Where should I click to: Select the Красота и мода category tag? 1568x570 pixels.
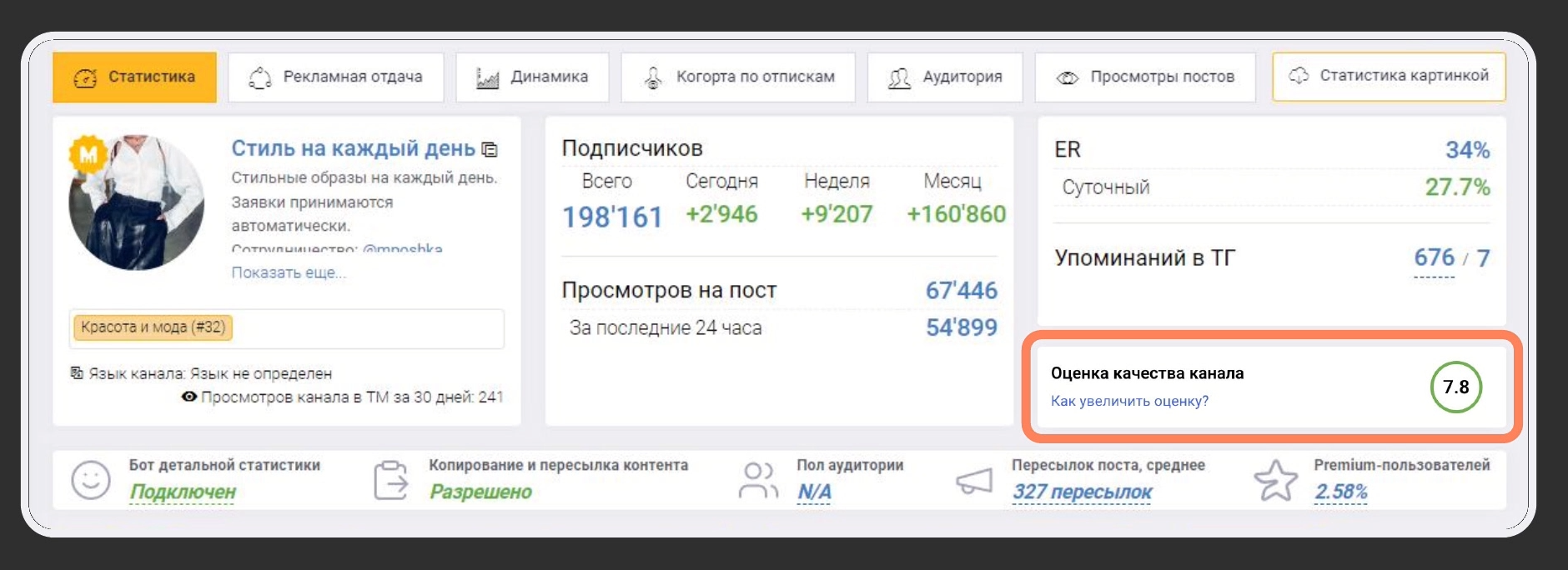tap(153, 327)
